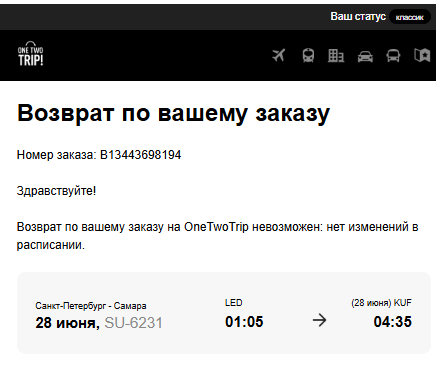Viewport: 436px width, 369px height.
Task: Open the travel guide map icon
Action: 422,55
